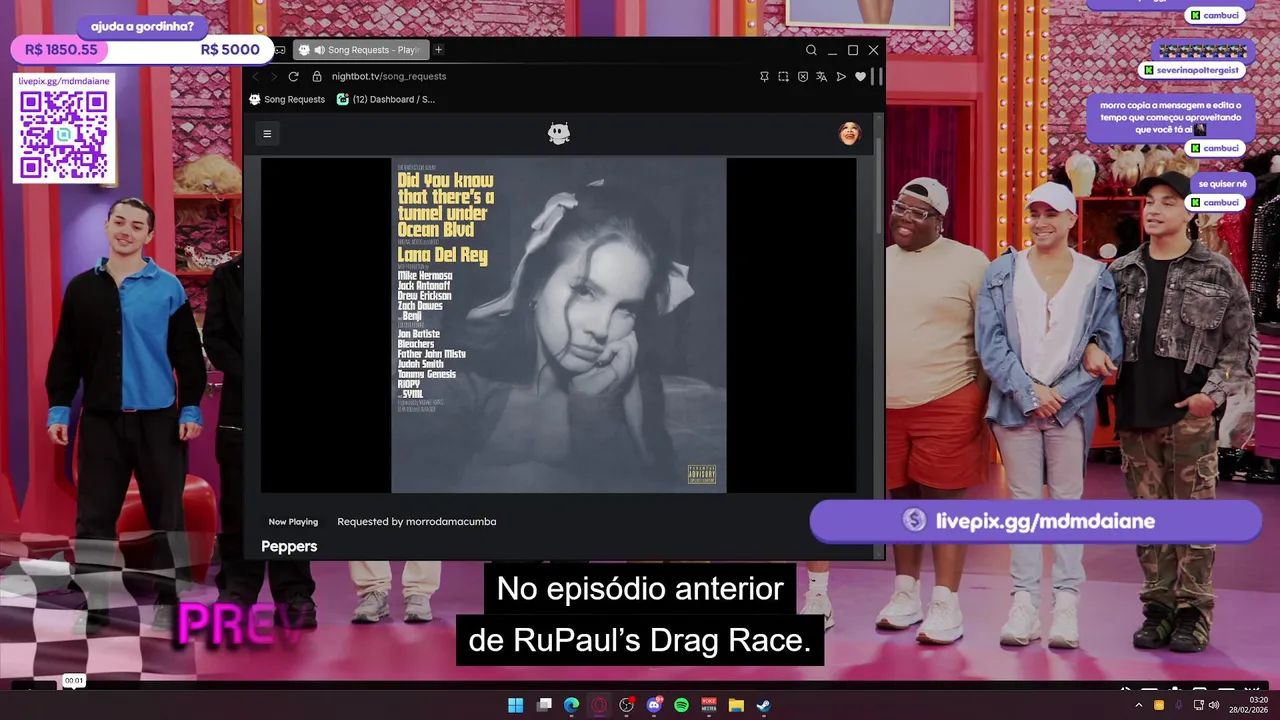Translate the page
Image resolution: width=1280 pixels, height=720 pixels.
point(821,76)
